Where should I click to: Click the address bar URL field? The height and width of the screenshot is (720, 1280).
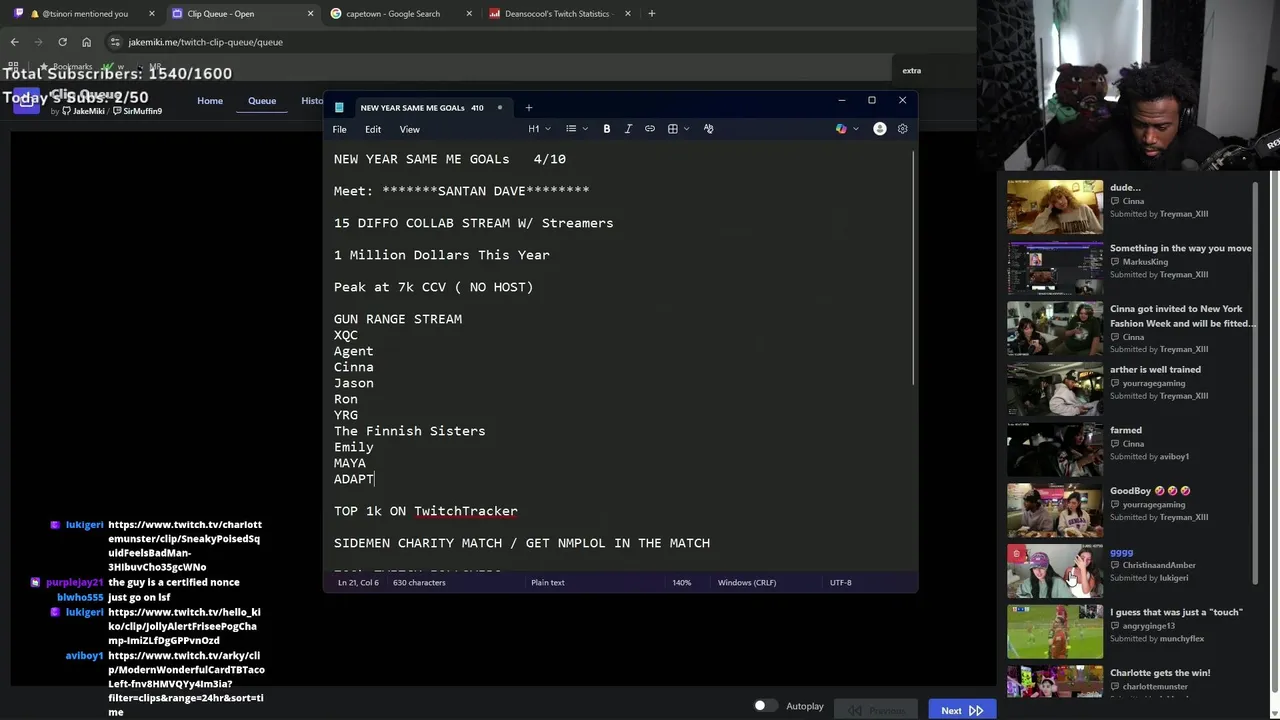tap(205, 42)
